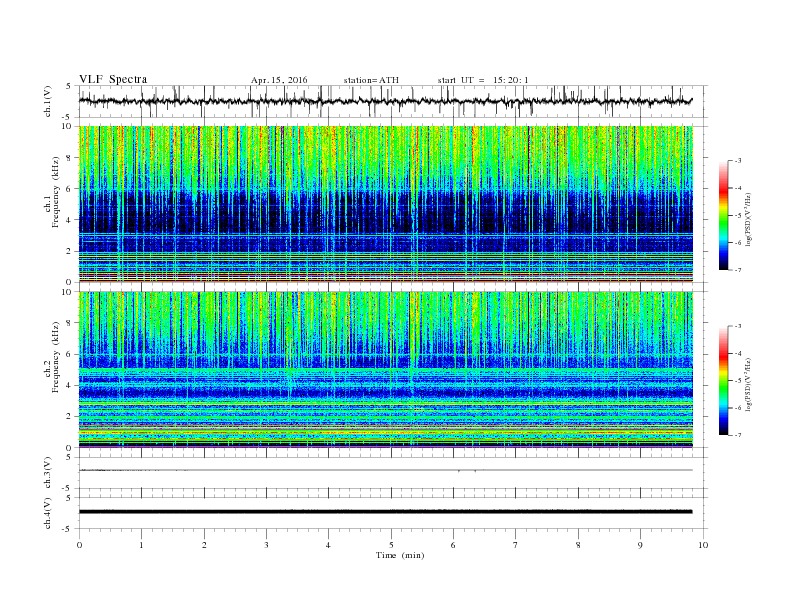Viewport: 792px width, 612px height.
Task: Click the ch.1(V) waveform axis label
Action: pos(48,101)
